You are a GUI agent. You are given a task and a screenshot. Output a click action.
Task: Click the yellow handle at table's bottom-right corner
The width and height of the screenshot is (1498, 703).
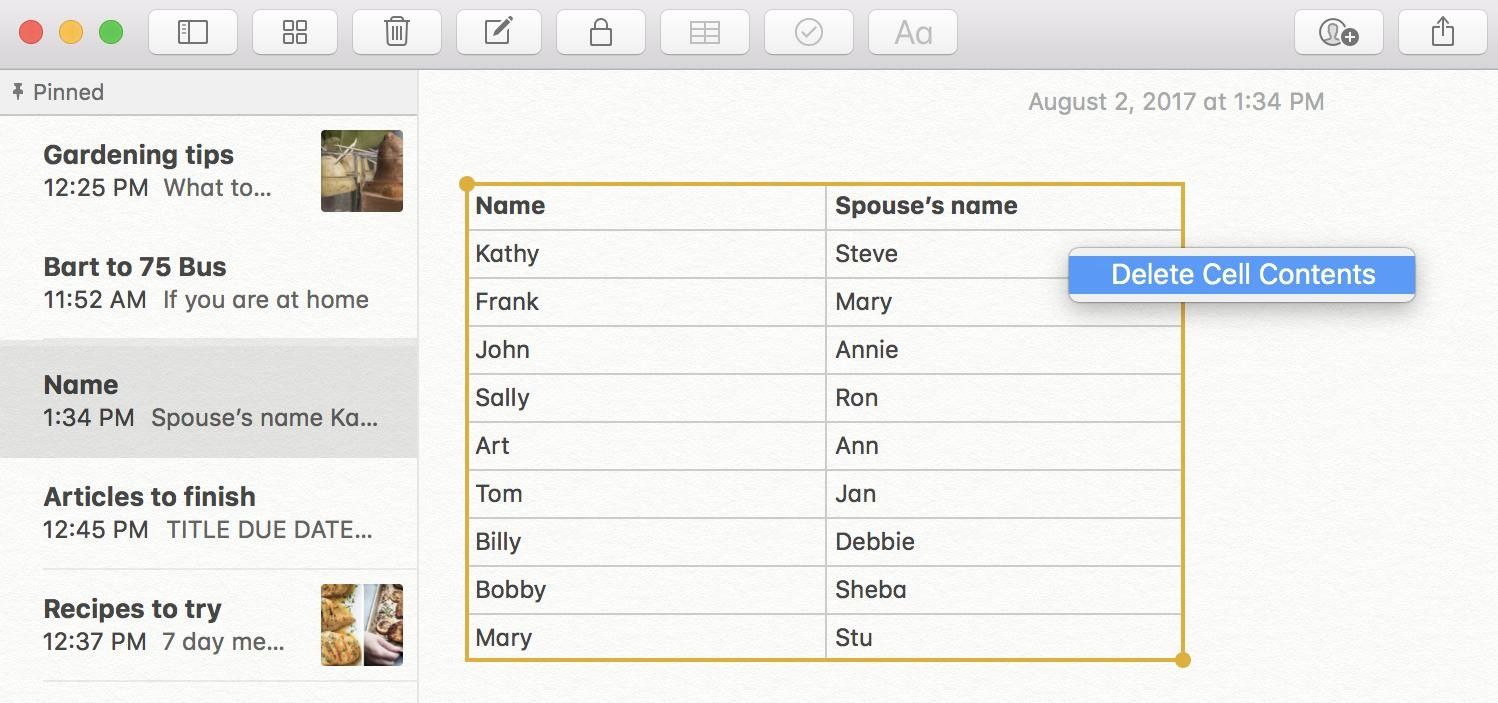point(1183,660)
